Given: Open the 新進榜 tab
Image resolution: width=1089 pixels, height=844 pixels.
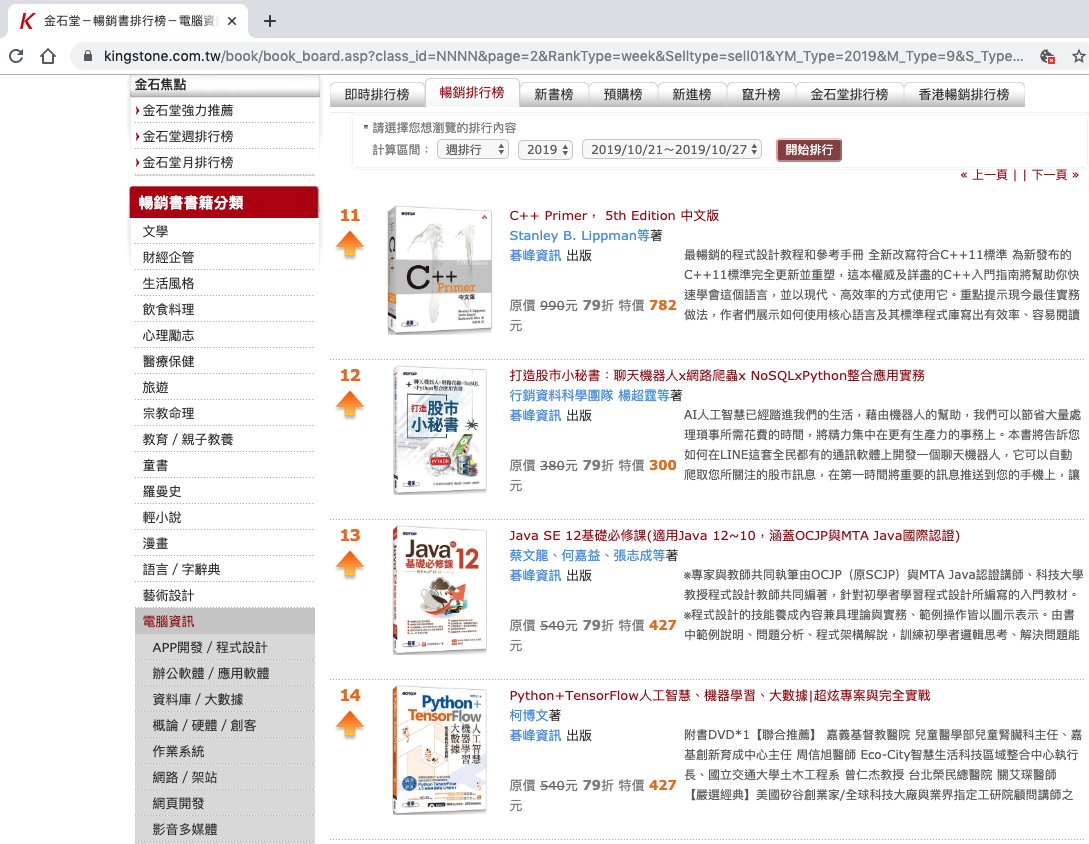Looking at the screenshot, I should [692, 94].
